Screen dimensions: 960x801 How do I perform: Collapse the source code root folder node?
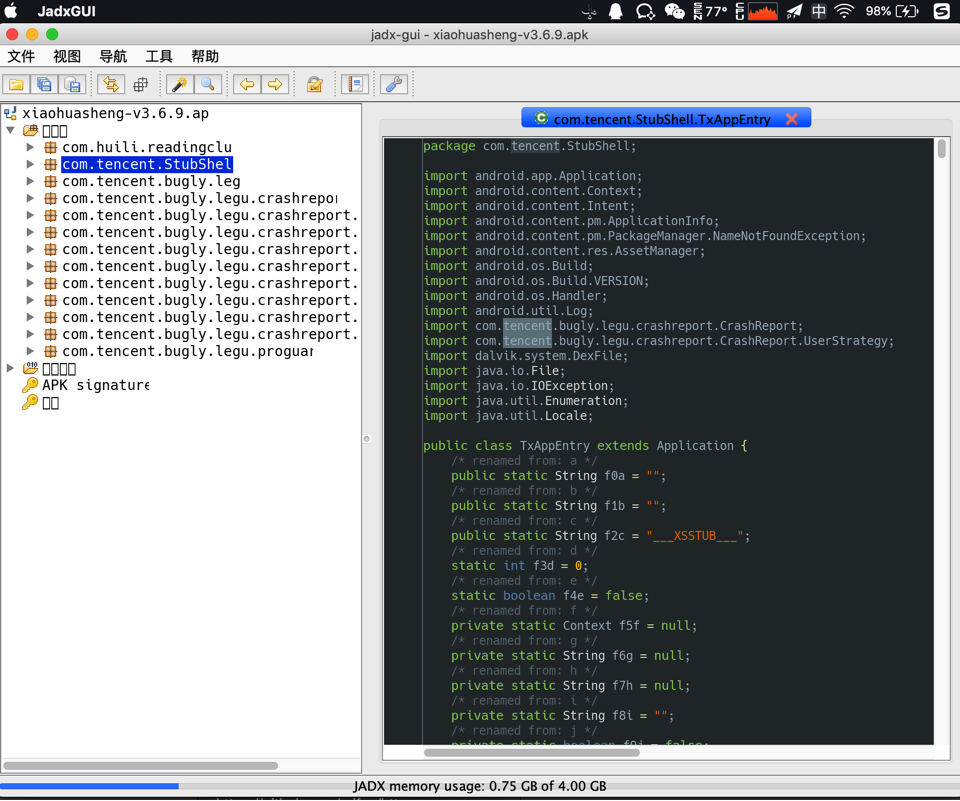pyautogui.click(x=10, y=130)
